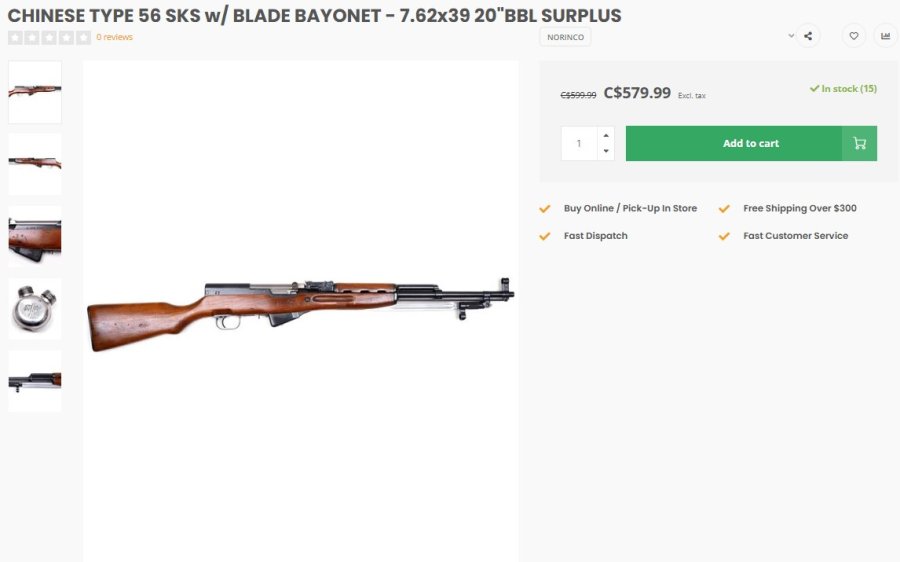This screenshot has width=900, height=562.
Task: Click the share icon button
Action: coord(808,36)
